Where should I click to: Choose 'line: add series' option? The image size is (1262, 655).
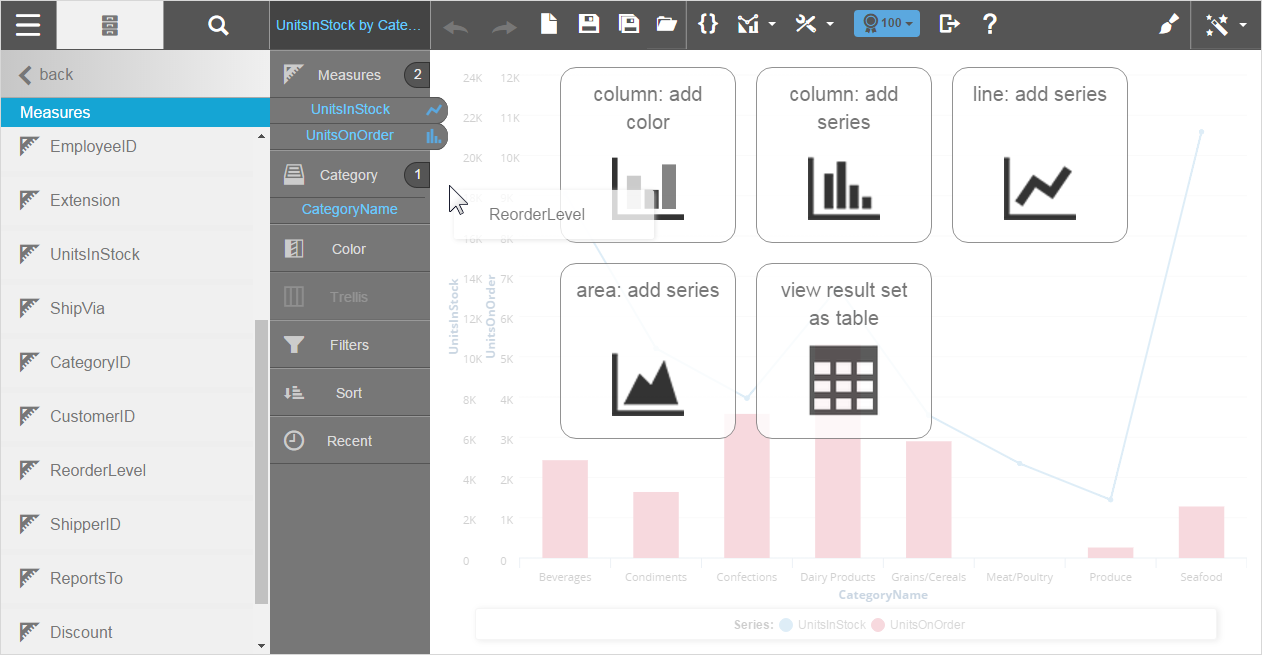click(1039, 155)
